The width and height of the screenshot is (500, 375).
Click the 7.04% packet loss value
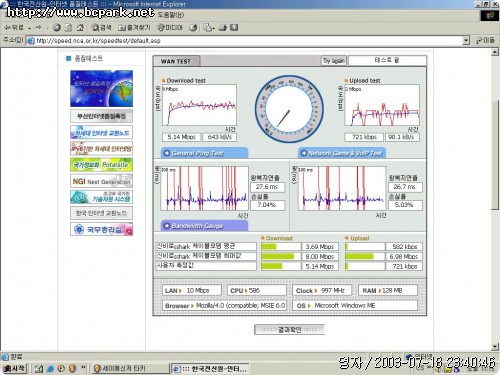point(267,205)
